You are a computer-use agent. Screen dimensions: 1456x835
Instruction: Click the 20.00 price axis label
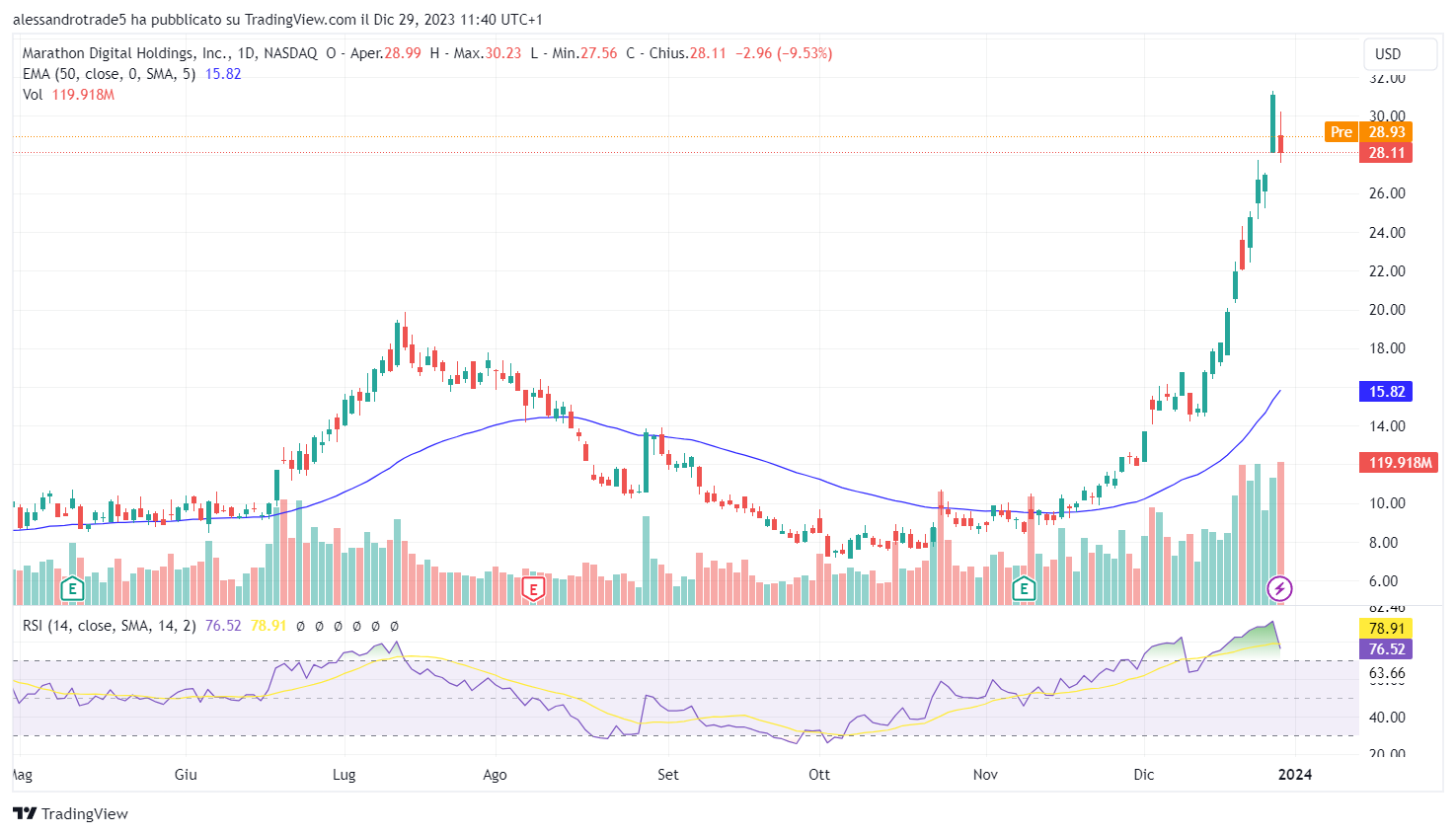(x=1386, y=310)
